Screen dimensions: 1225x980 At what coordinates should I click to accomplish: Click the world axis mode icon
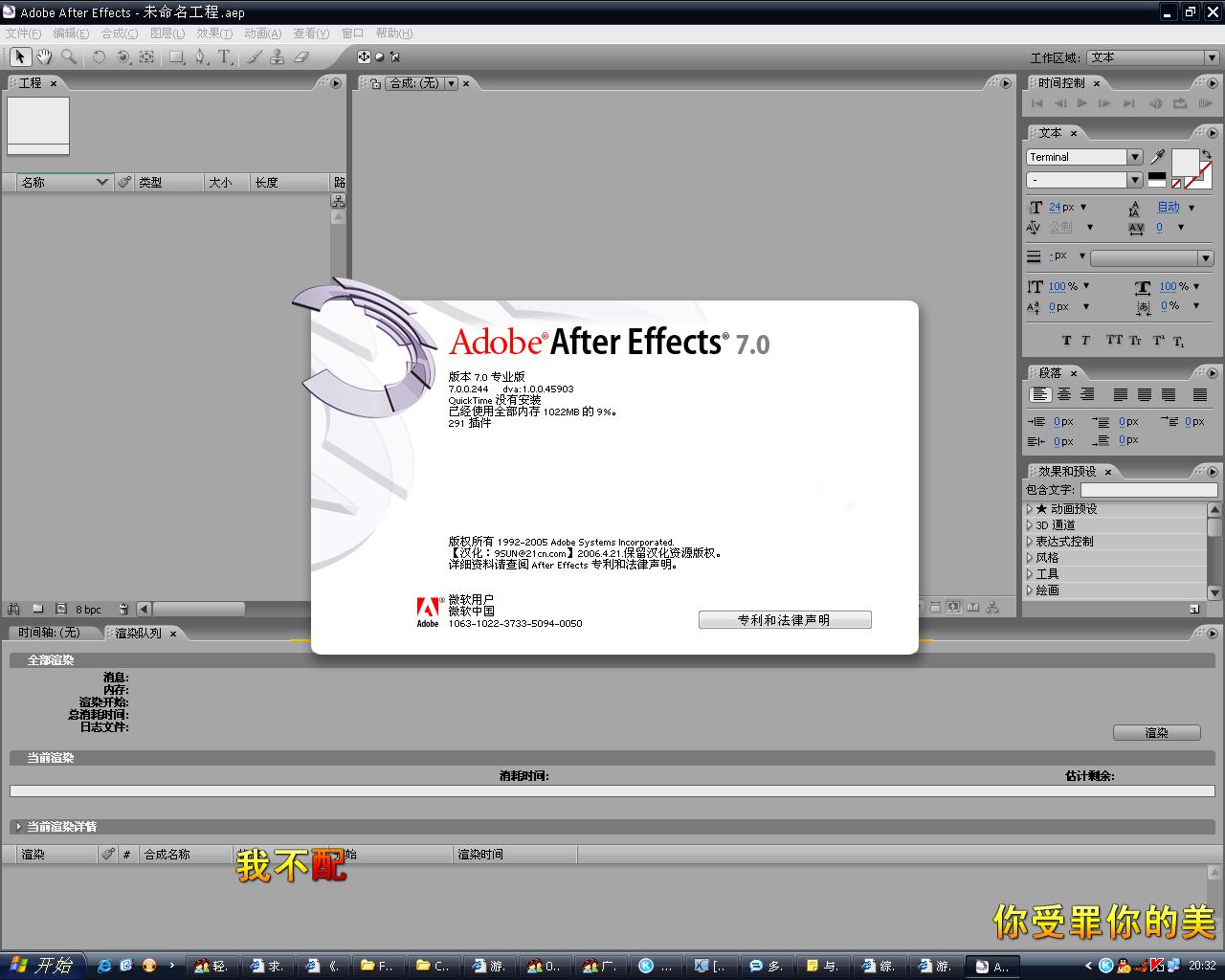[x=379, y=57]
